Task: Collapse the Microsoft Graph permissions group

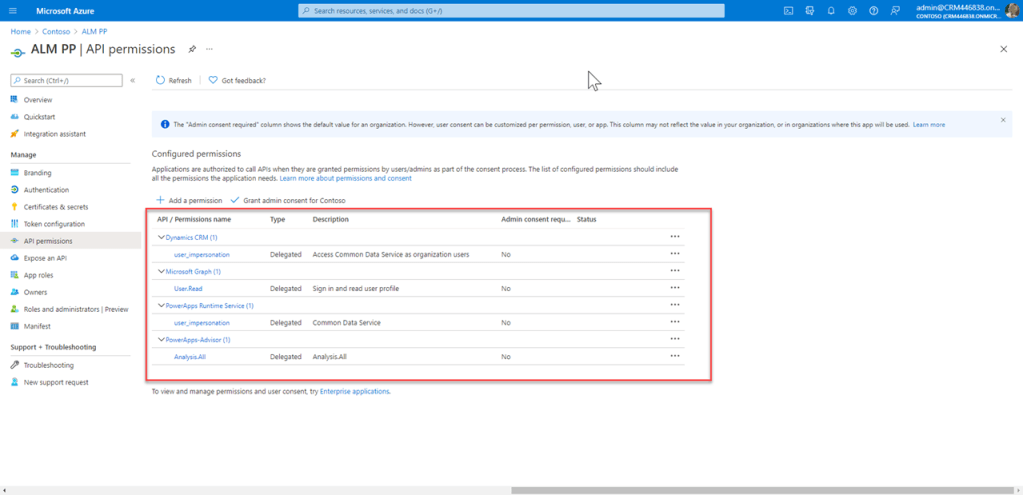Action: [x=161, y=272]
